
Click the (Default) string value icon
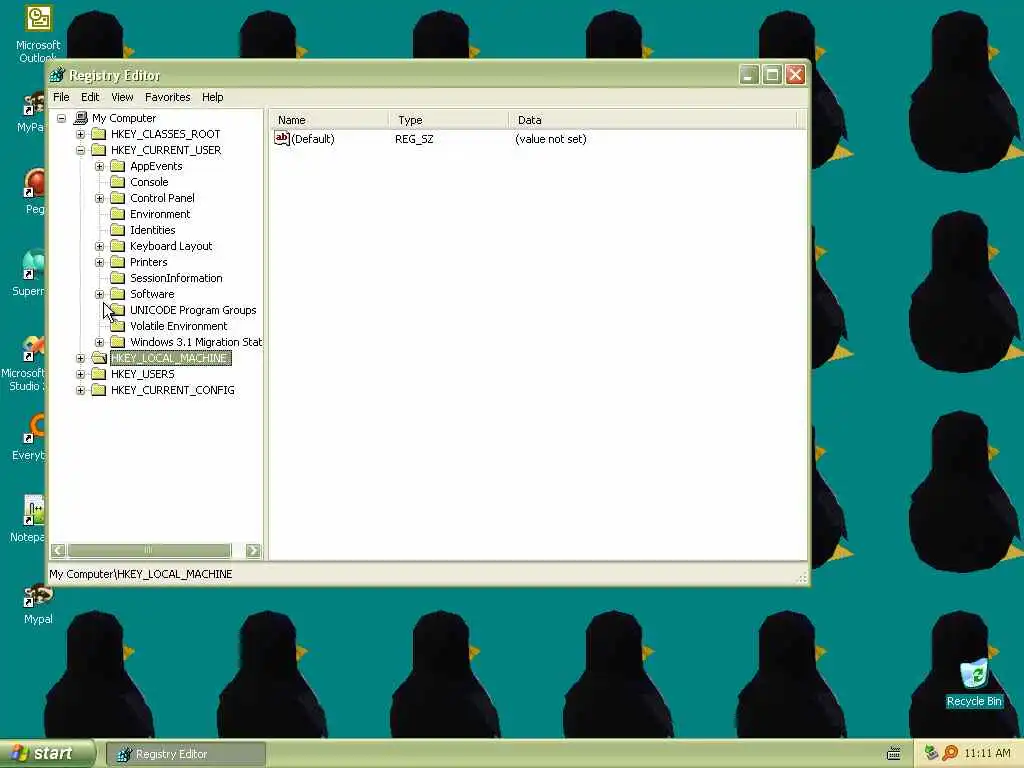point(281,138)
